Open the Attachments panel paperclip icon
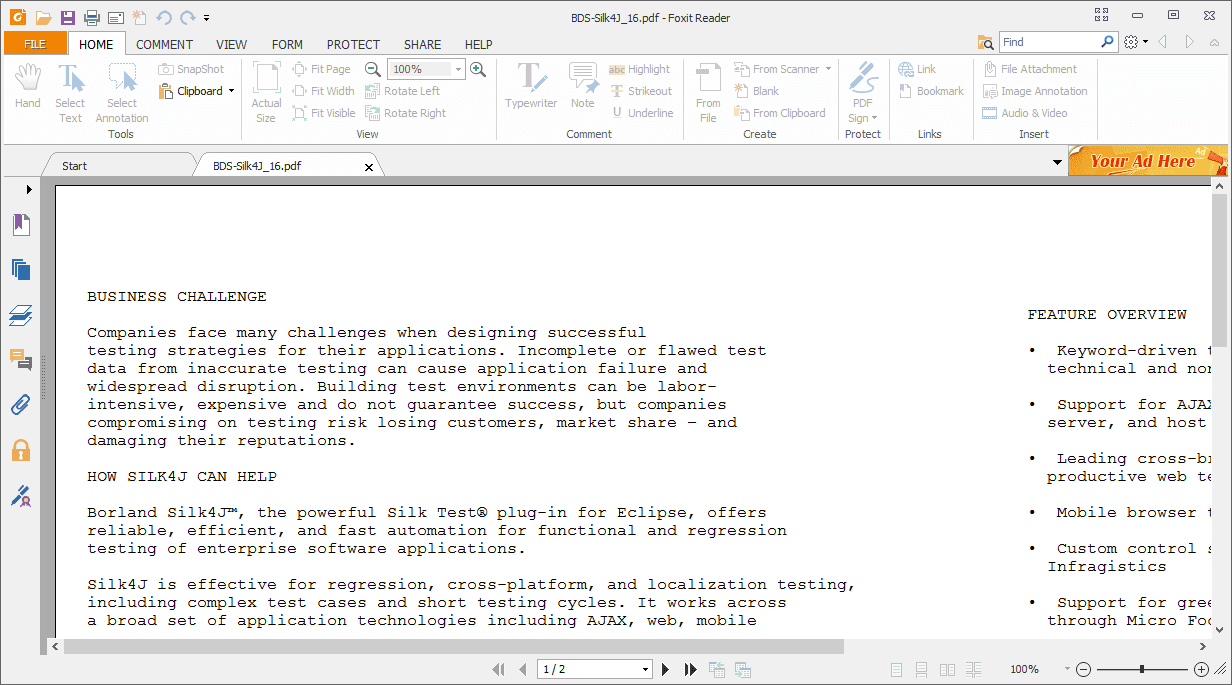Viewport: 1232px width, 685px height. 21,404
